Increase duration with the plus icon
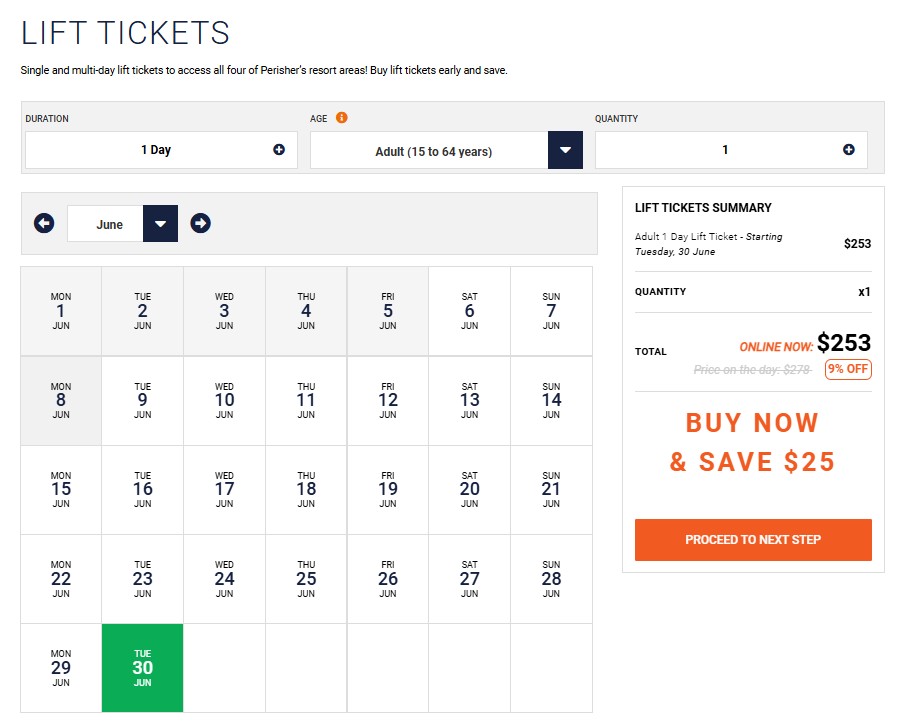Viewport: 920px width, 723px height. (279, 150)
